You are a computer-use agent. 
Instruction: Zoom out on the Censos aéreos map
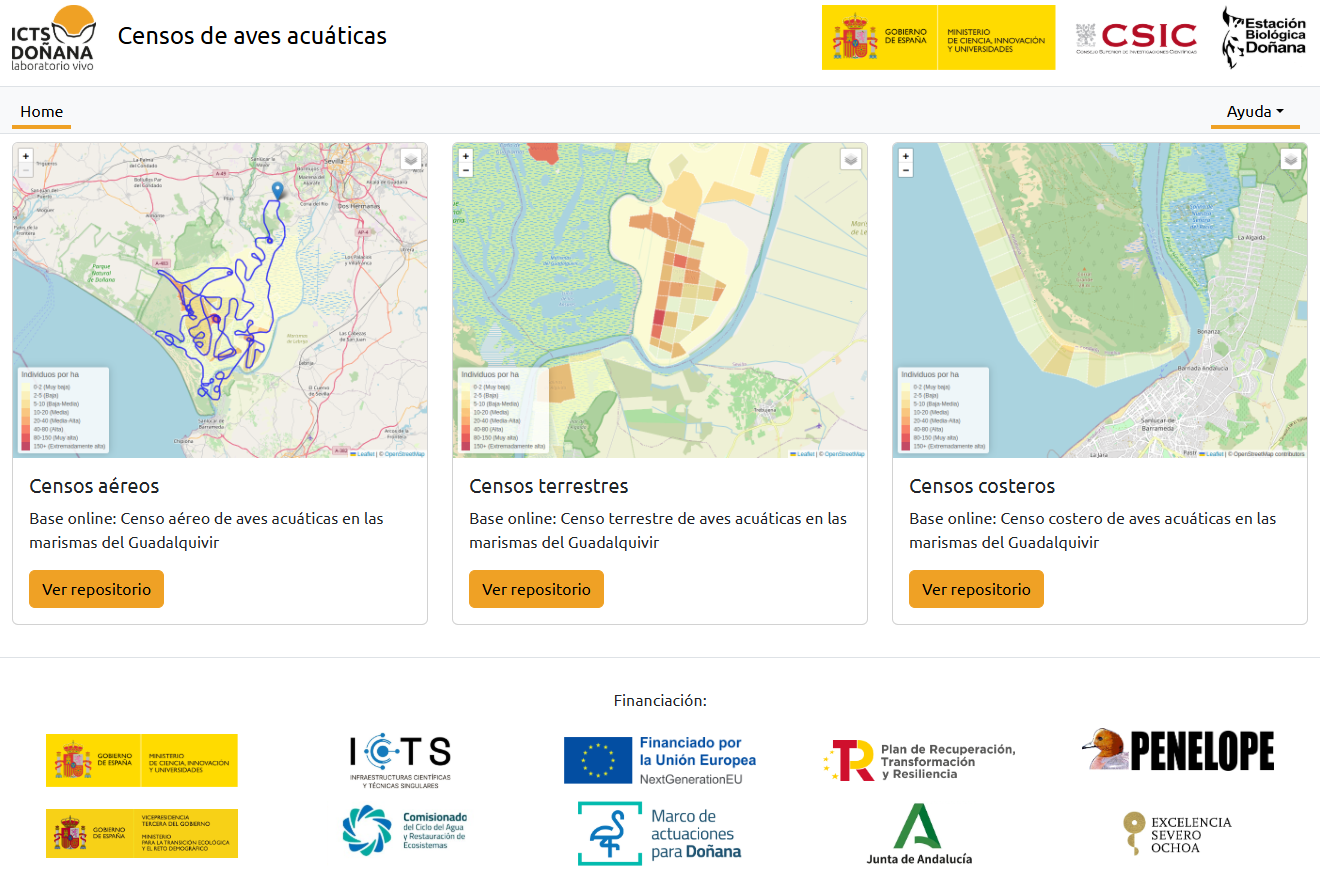[x=26, y=170]
